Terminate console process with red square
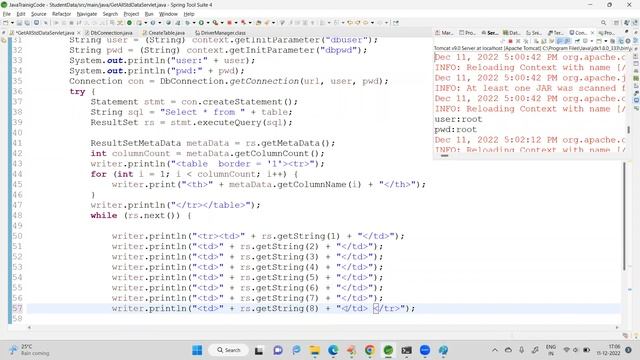 (510, 41)
